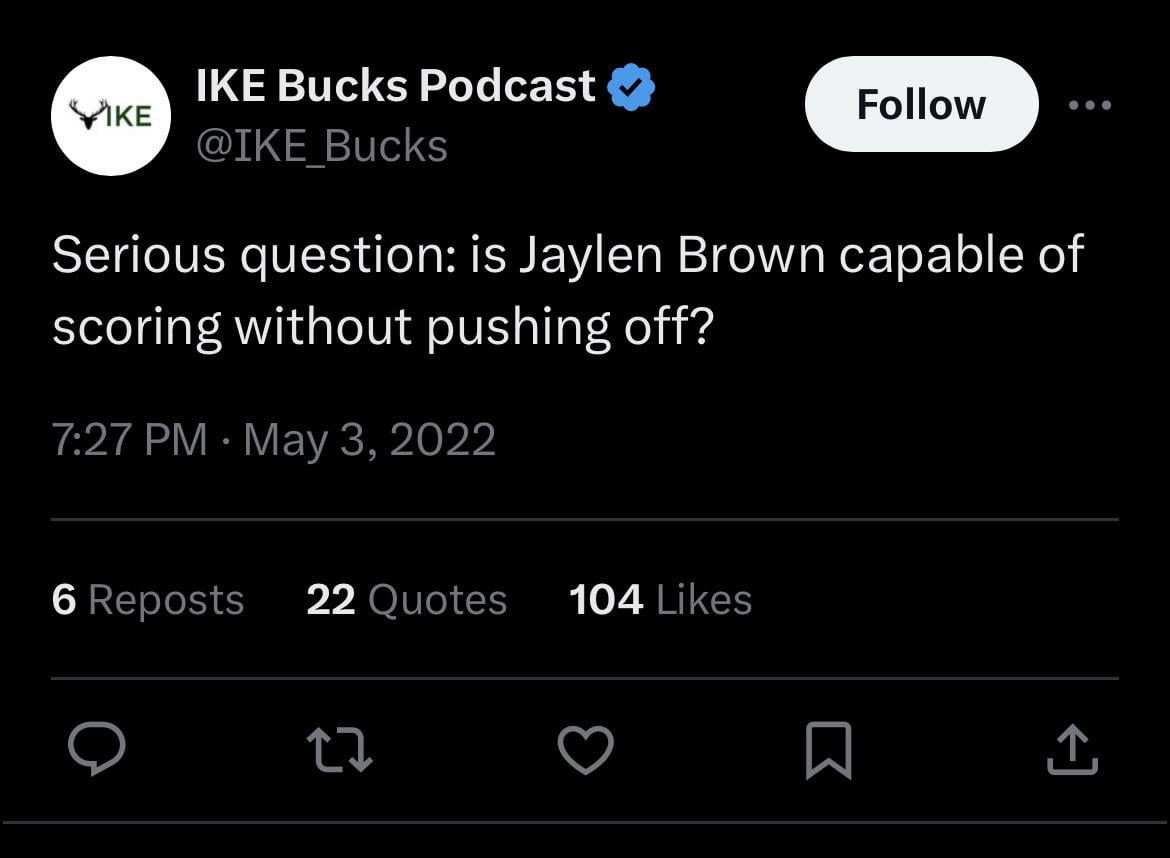
Task: Follow the IKE Bucks Podcast account
Action: (x=921, y=105)
